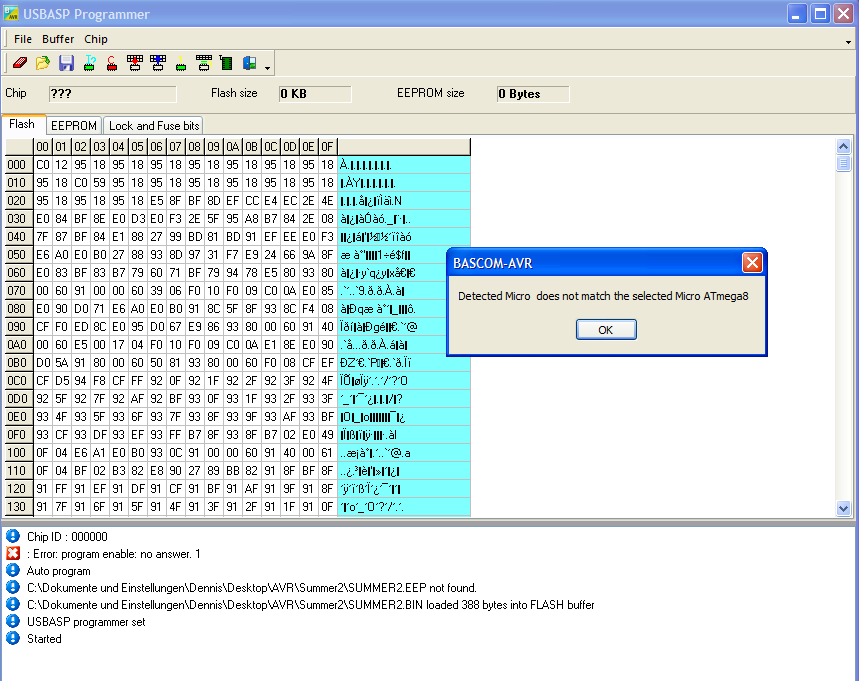Image resolution: width=859 pixels, height=681 pixels.
Task: Select byte E6 at start of row 050
Action: pos(43,255)
